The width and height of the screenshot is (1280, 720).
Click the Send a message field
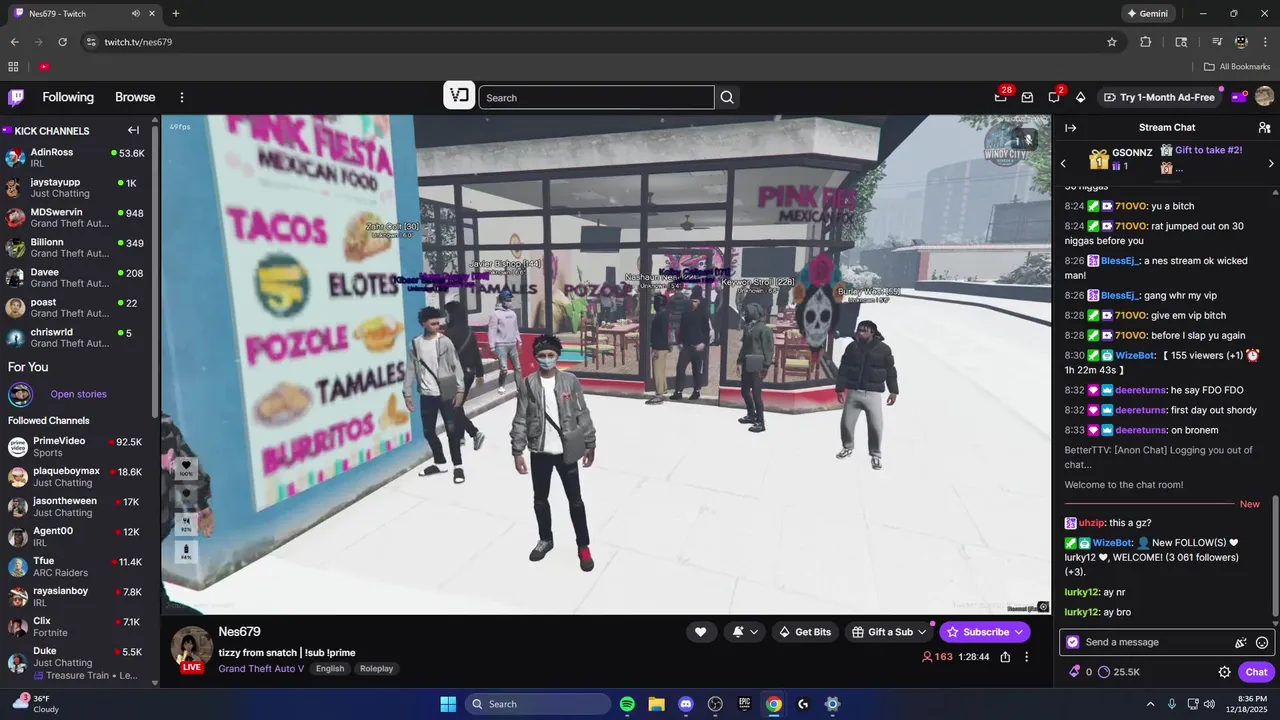(x=1166, y=642)
